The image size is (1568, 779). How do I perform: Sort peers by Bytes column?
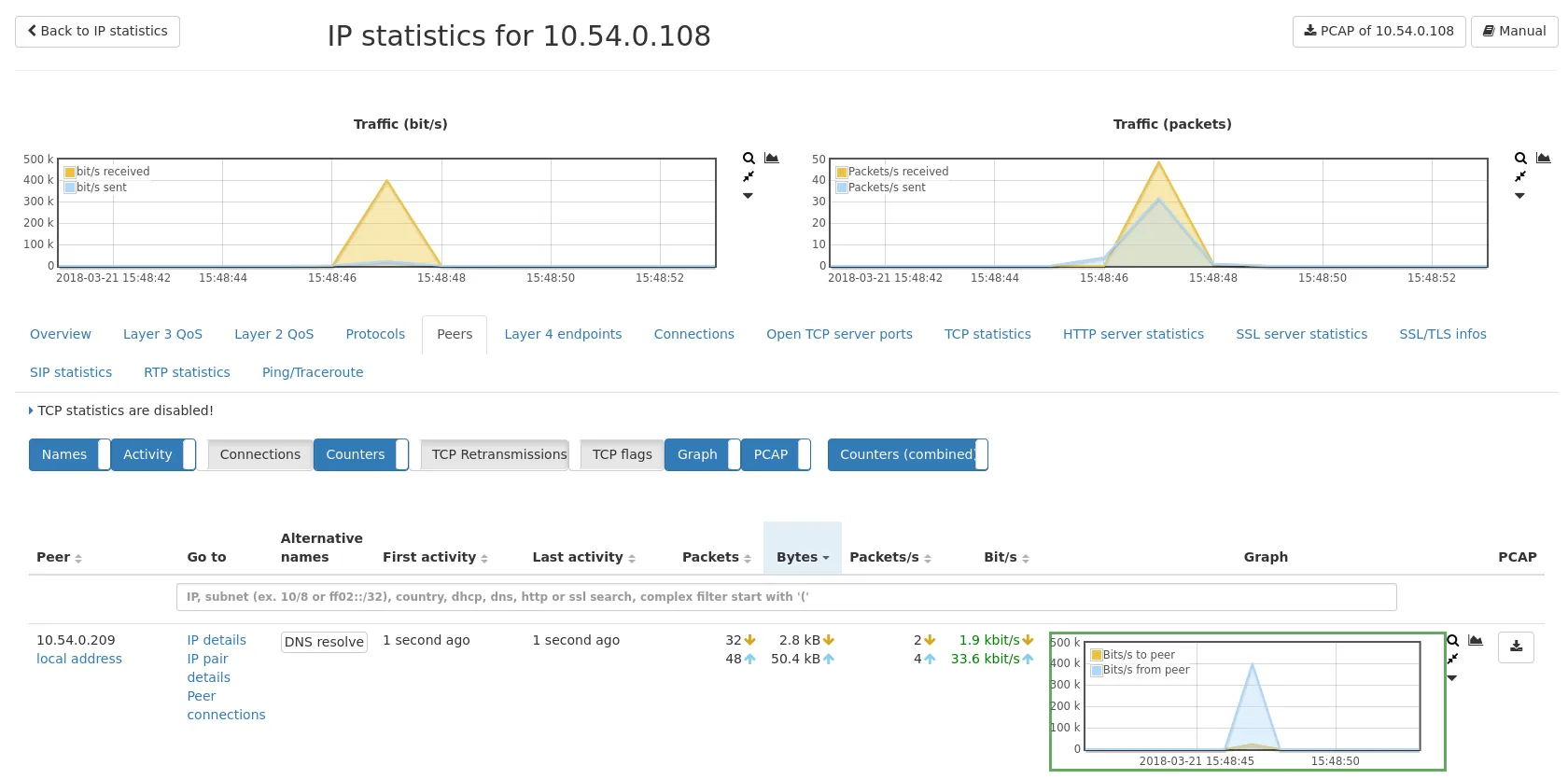(802, 557)
